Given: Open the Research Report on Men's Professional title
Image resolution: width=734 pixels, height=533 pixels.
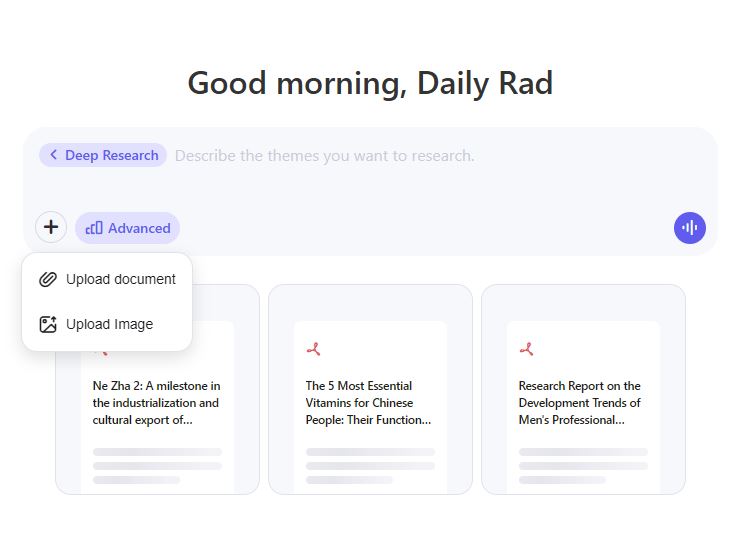Looking at the screenshot, I should pyautogui.click(x=581, y=402).
